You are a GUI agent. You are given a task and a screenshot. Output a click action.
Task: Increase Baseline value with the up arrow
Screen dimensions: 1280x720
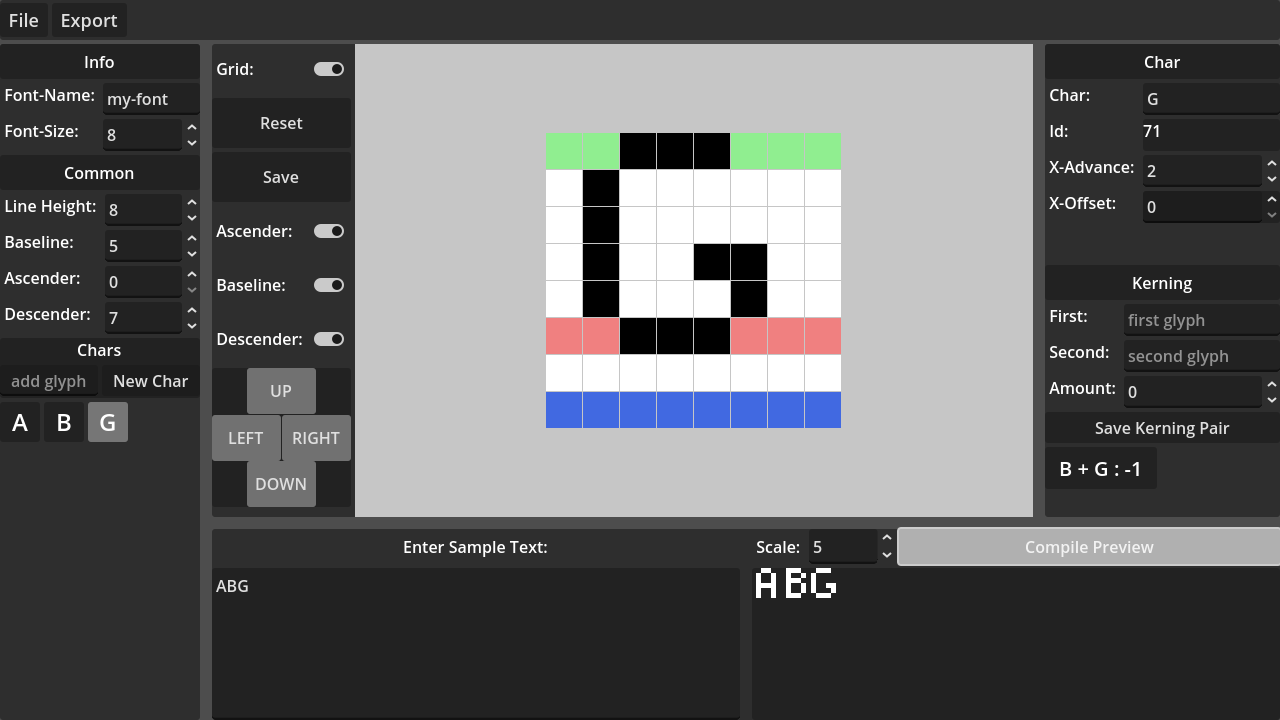[x=192, y=238]
